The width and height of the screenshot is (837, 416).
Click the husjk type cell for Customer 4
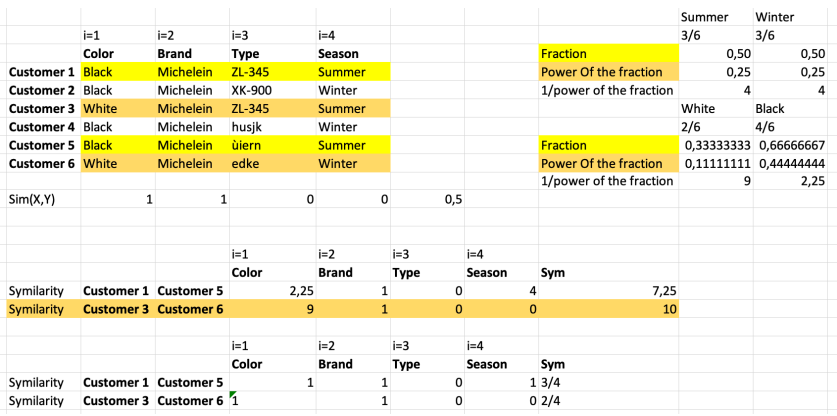tap(272, 127)
